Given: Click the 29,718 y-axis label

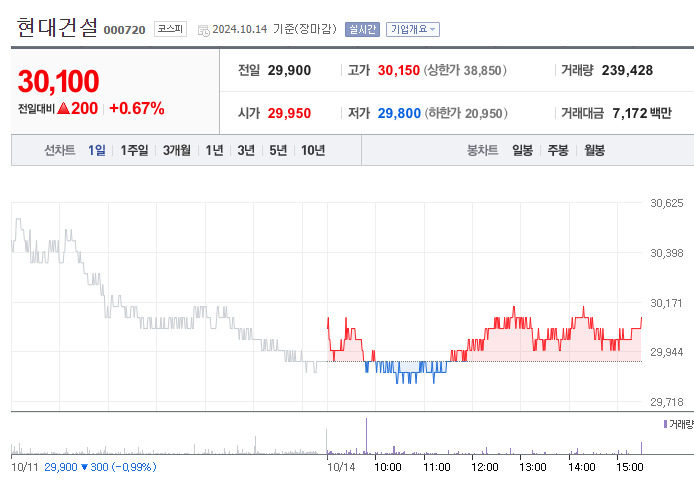Looking at the screenshot, I should pos(666,402).
